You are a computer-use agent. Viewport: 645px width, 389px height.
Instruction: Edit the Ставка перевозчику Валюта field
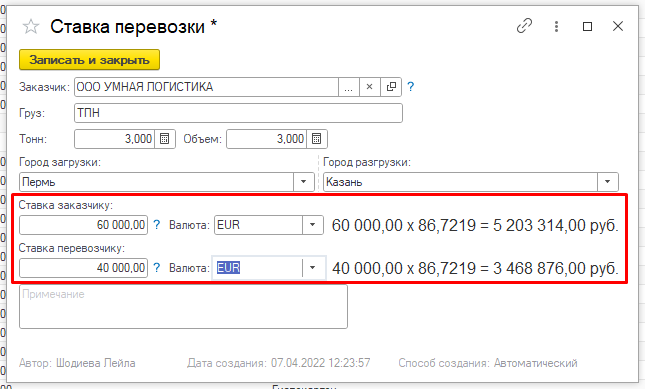(x=258, y=268)
